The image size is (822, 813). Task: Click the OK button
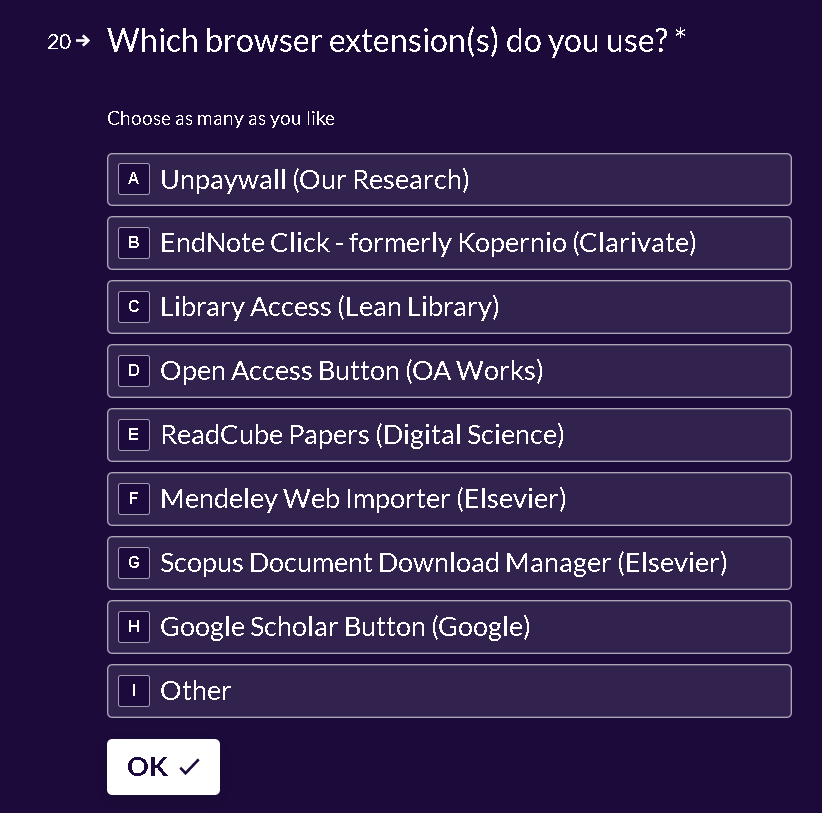pos(164,767)
